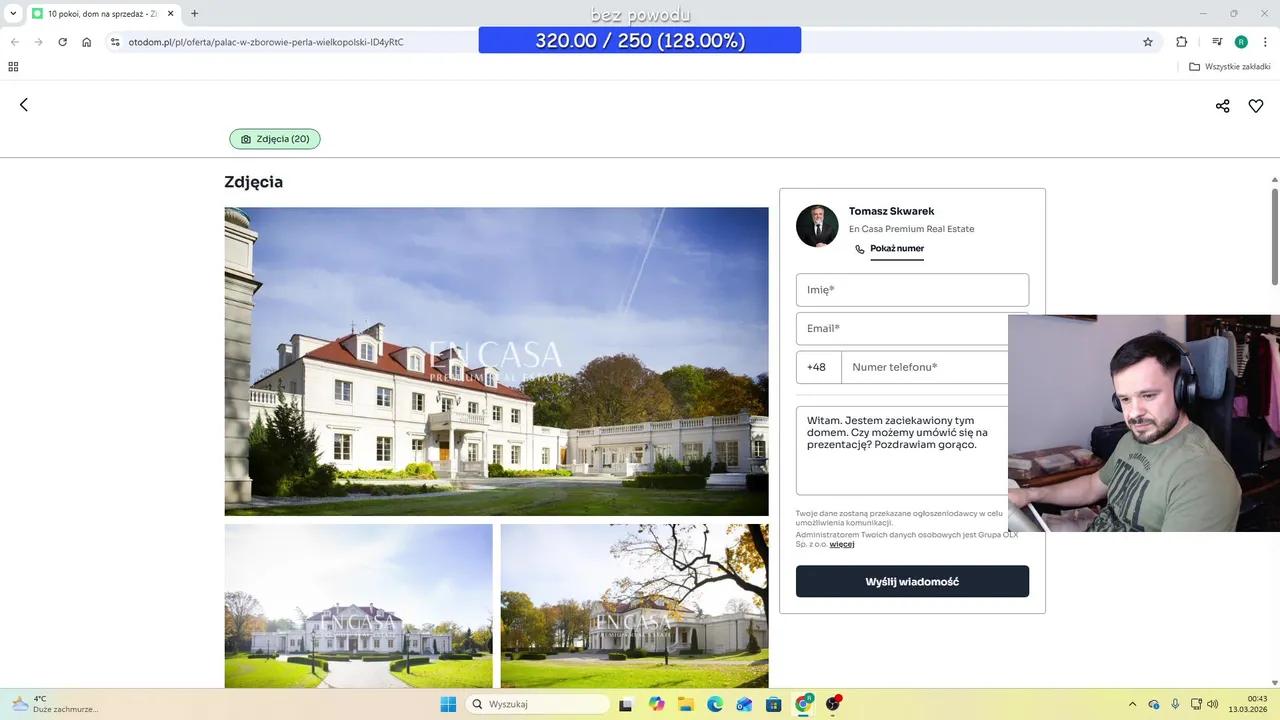Image resolution: width=1280 pixels, height=720 pixels.
Task: Click the microphone tray icon
Action: click(1175, 704)
